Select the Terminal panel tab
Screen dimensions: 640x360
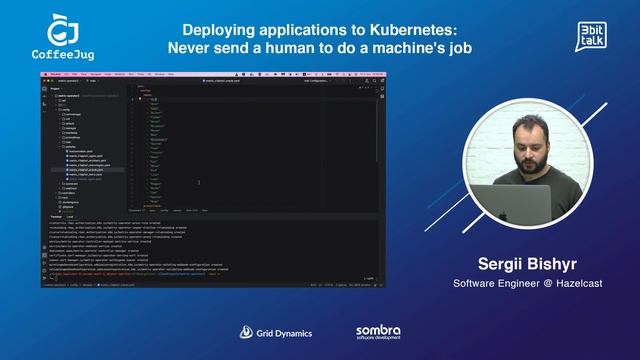point(56,217)
